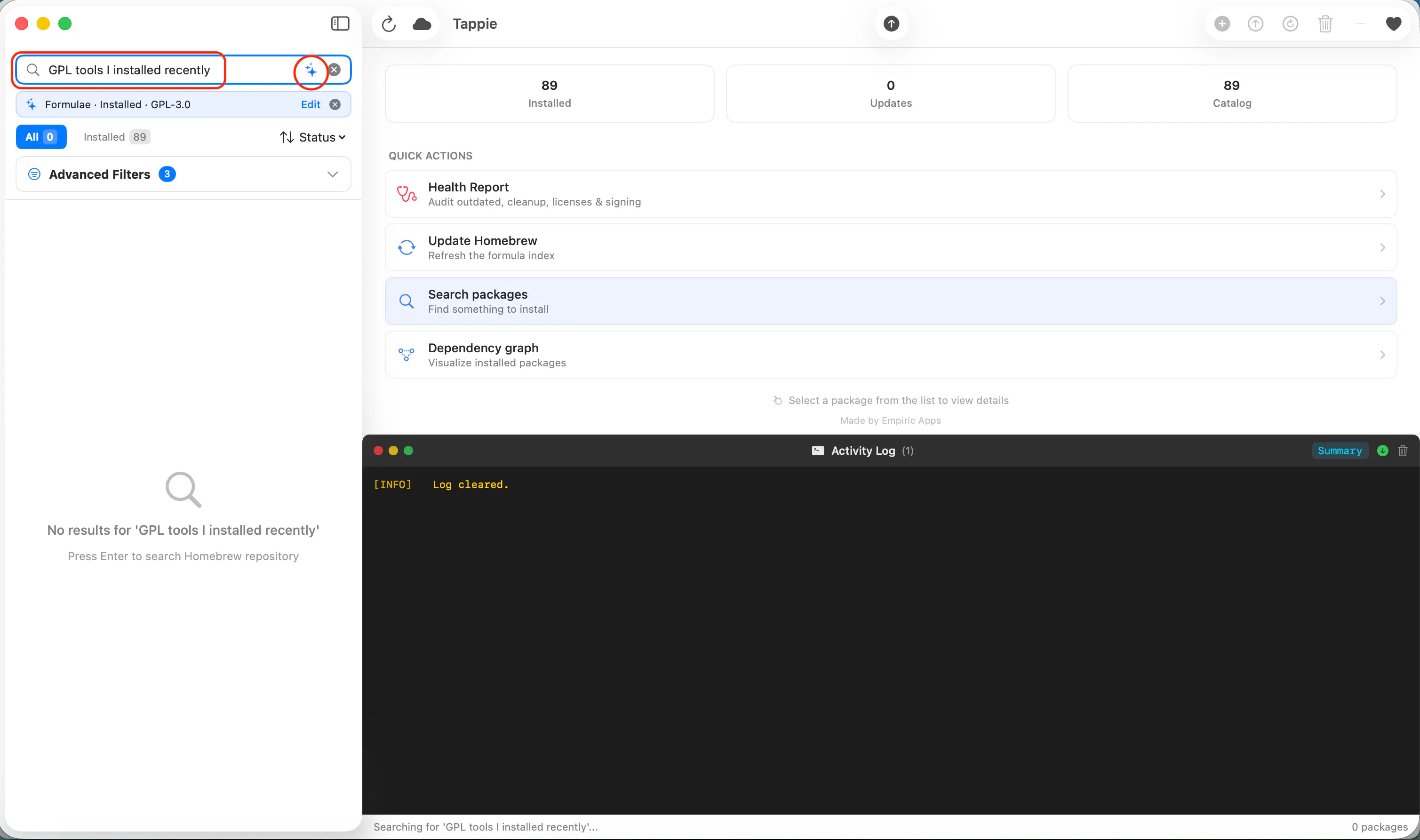
Task: Click the Update Homebrew sync icon
Action: click(407, 247)
